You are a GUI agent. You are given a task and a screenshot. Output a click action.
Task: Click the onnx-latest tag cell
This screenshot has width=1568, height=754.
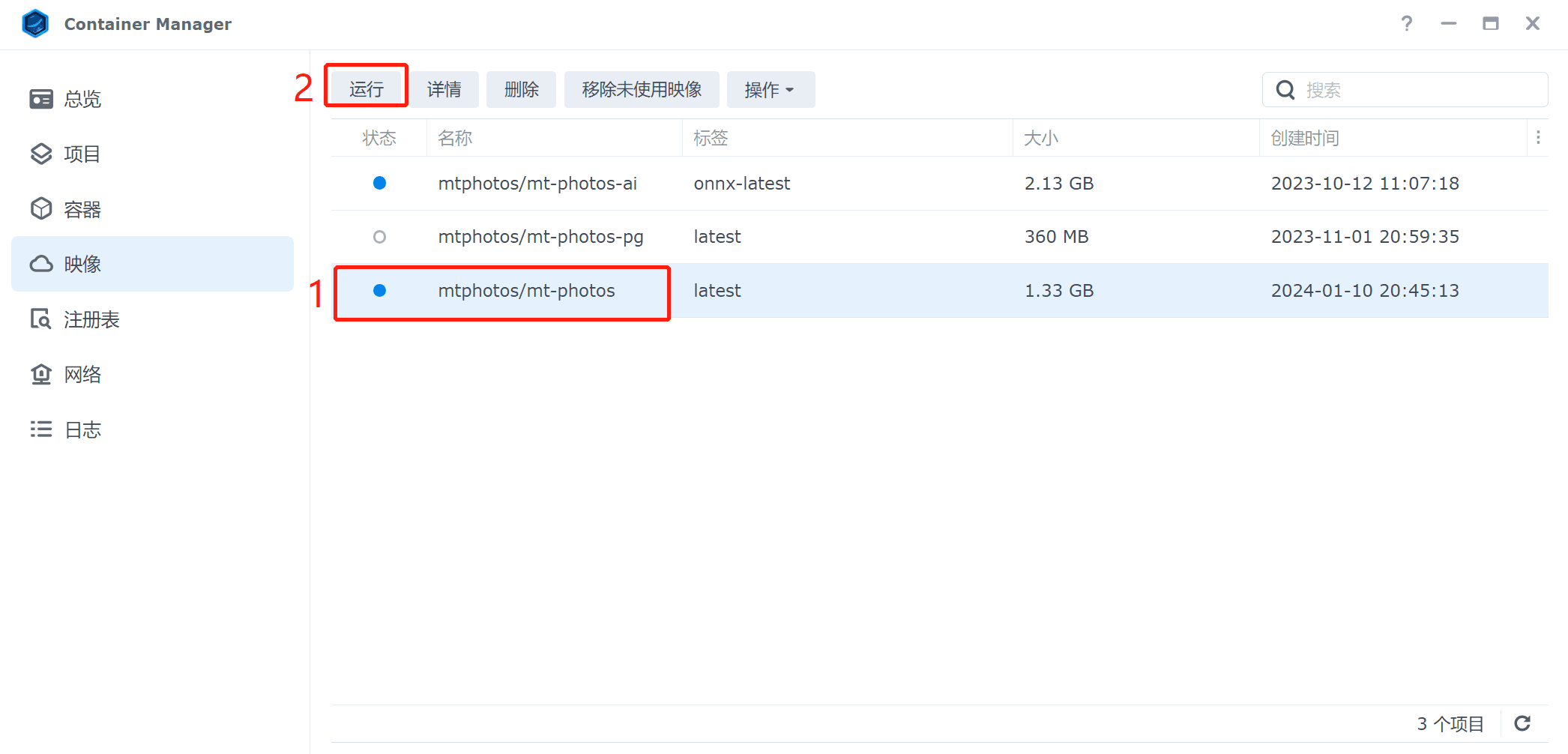click(742, 184)
